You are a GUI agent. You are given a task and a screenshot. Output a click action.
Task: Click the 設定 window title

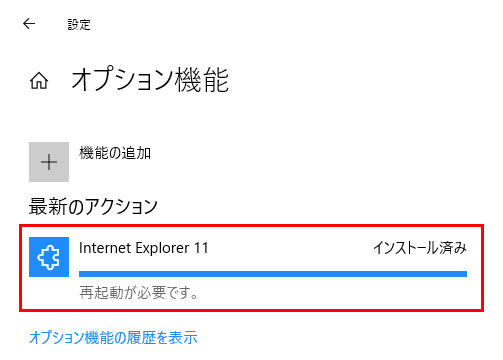pos(79,25)
